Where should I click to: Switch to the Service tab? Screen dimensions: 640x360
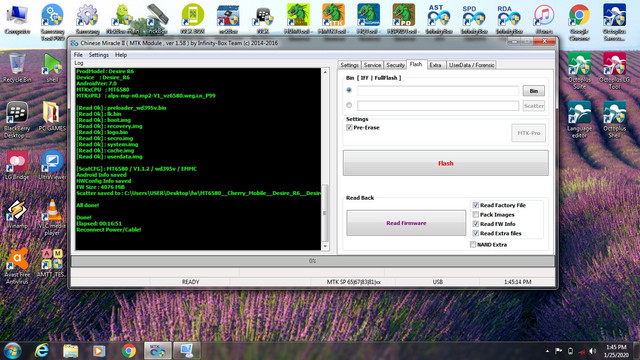pos(372,65)
